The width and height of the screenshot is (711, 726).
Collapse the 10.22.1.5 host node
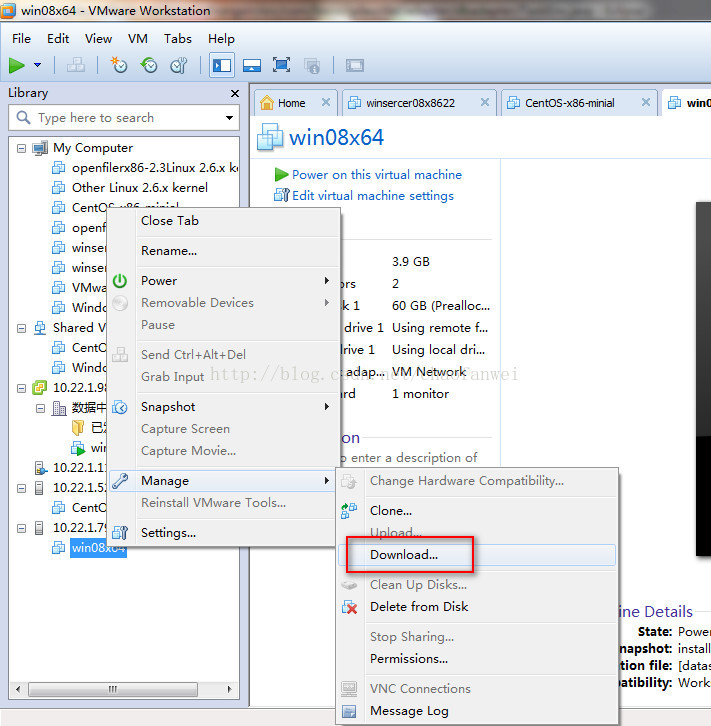click(x=21, y=488)
